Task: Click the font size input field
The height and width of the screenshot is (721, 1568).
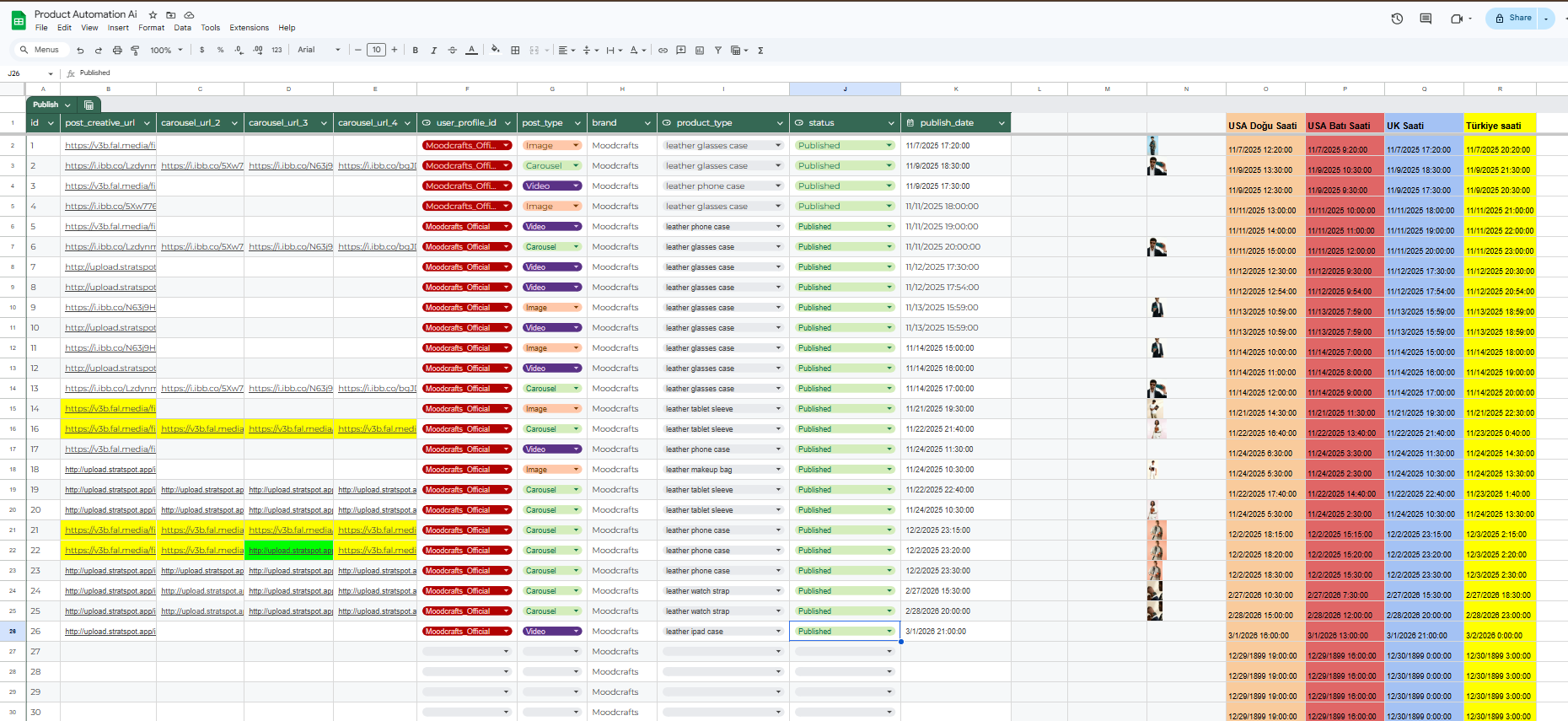Action: point(376,50)
